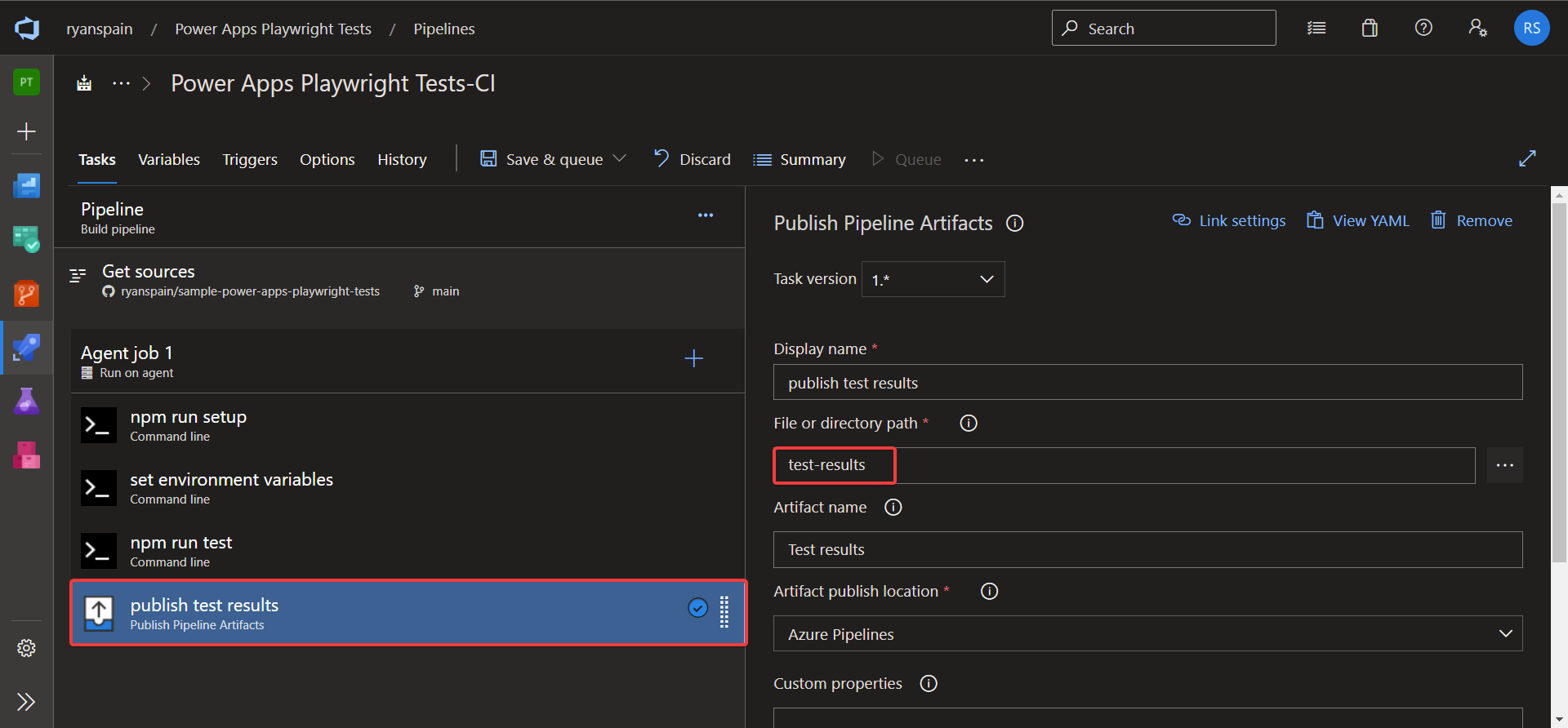Show info for Custom properties
1568x728 pixels.
pos(929,683)
